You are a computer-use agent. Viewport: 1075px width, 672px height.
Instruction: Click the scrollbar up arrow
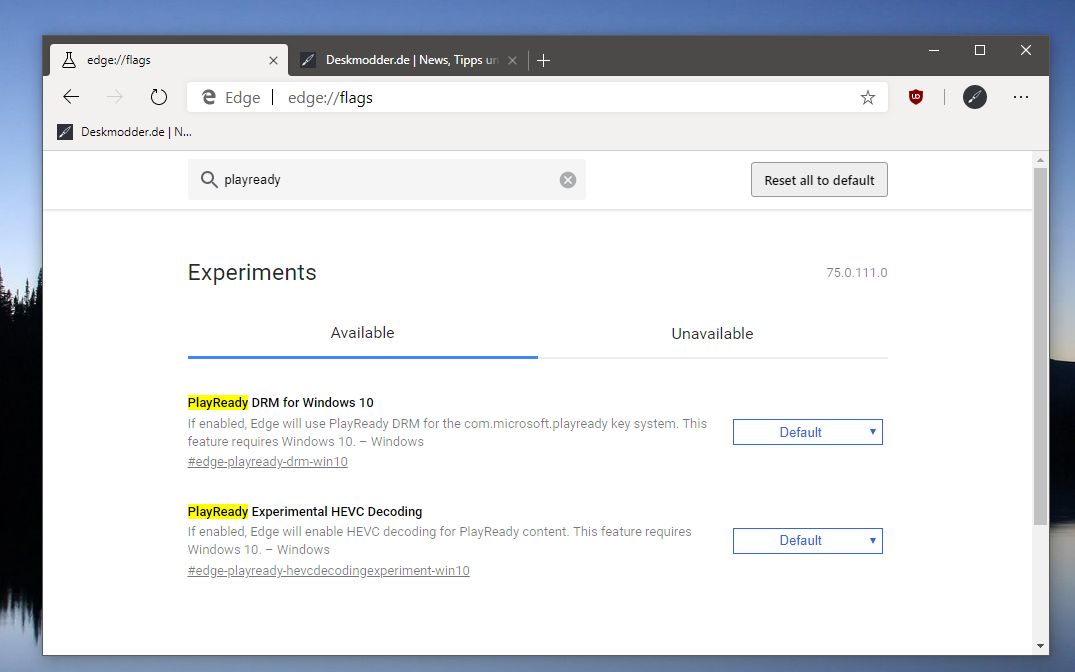coord(1040,160)
